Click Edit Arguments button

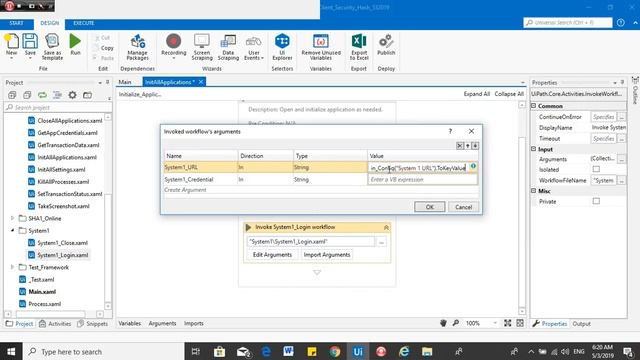tap(272, 255)
